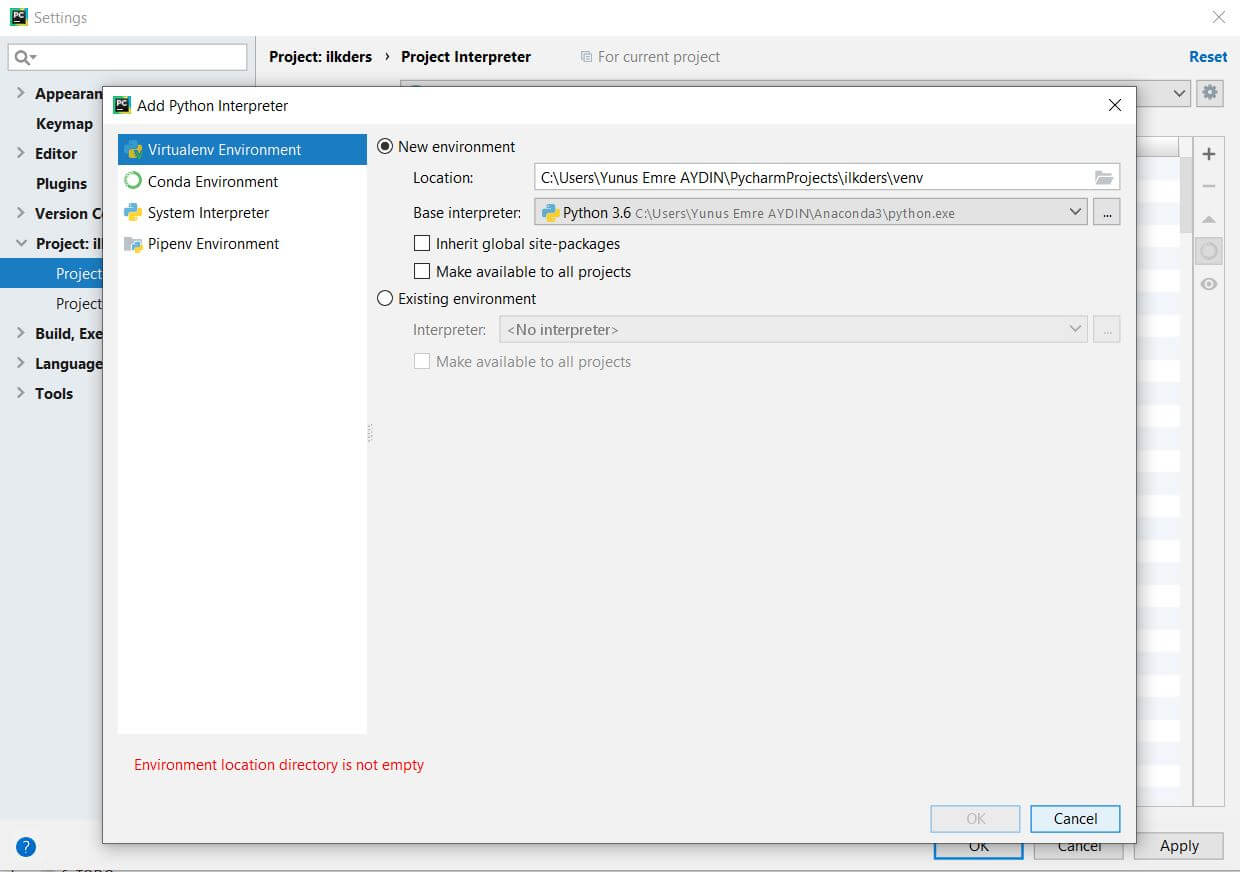
Task: Click the Pipenv Environment folder icon
Action: [133, 243]
